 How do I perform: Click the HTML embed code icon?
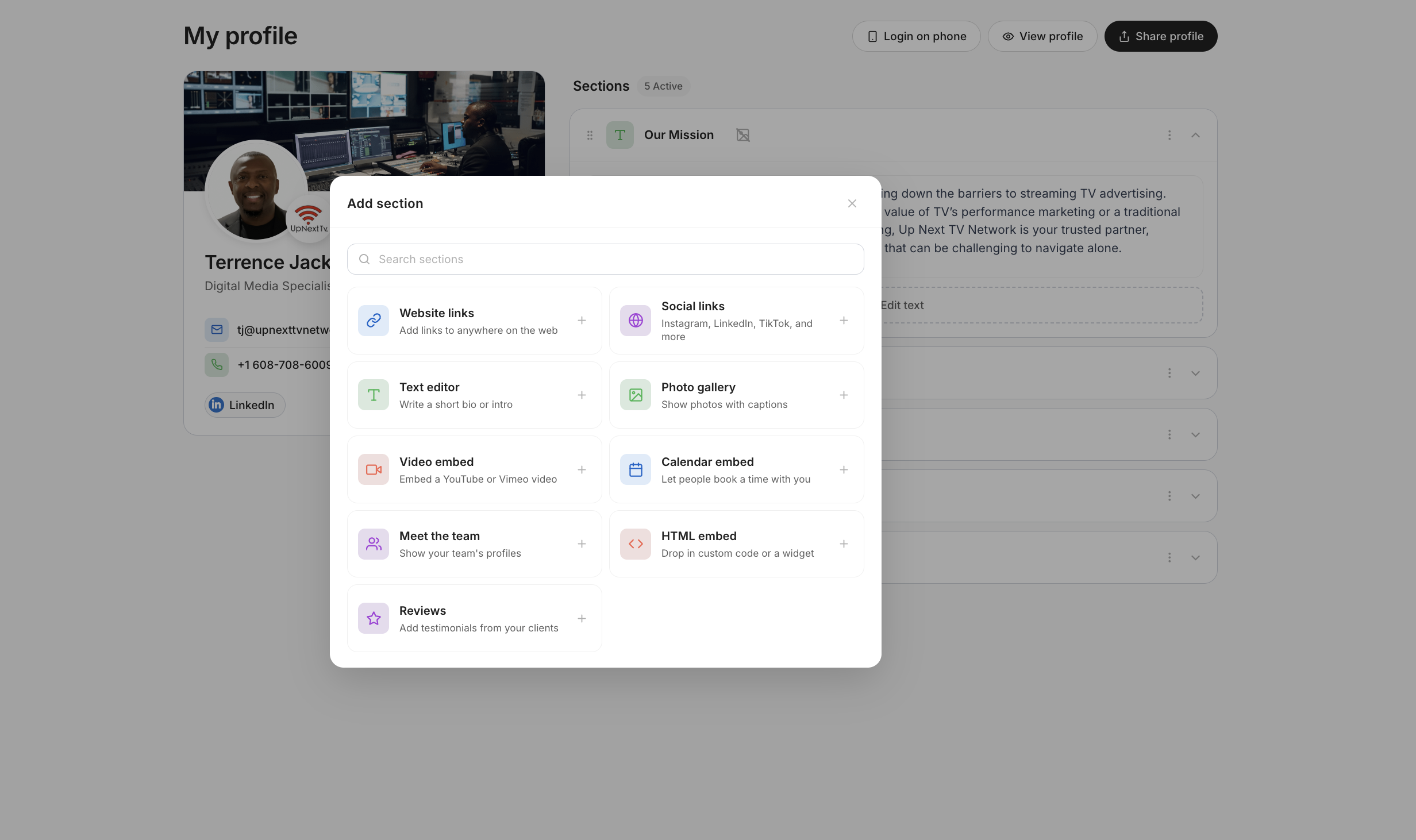click(x=636, y=544)
